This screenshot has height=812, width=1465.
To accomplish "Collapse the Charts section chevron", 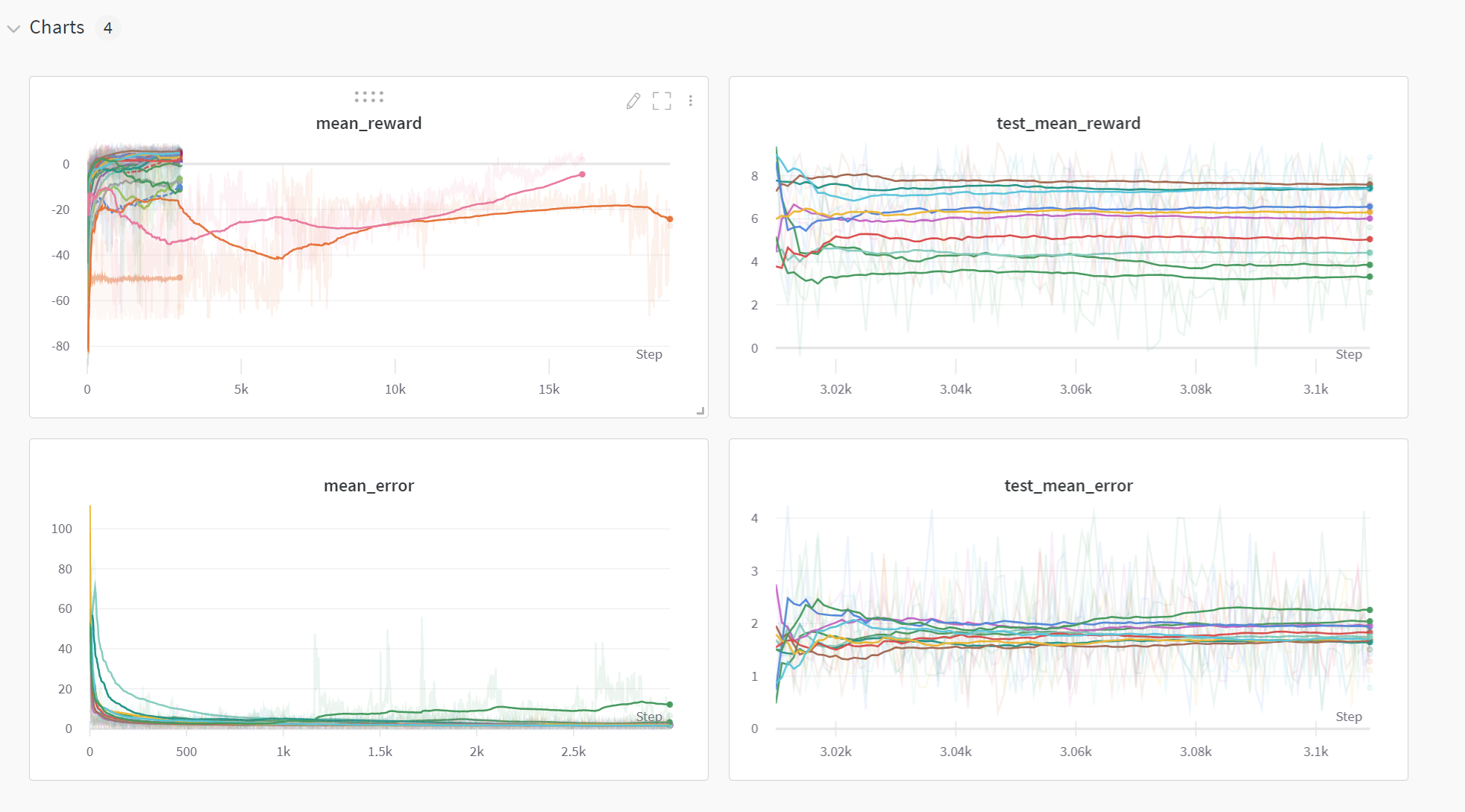I will 13,28.
